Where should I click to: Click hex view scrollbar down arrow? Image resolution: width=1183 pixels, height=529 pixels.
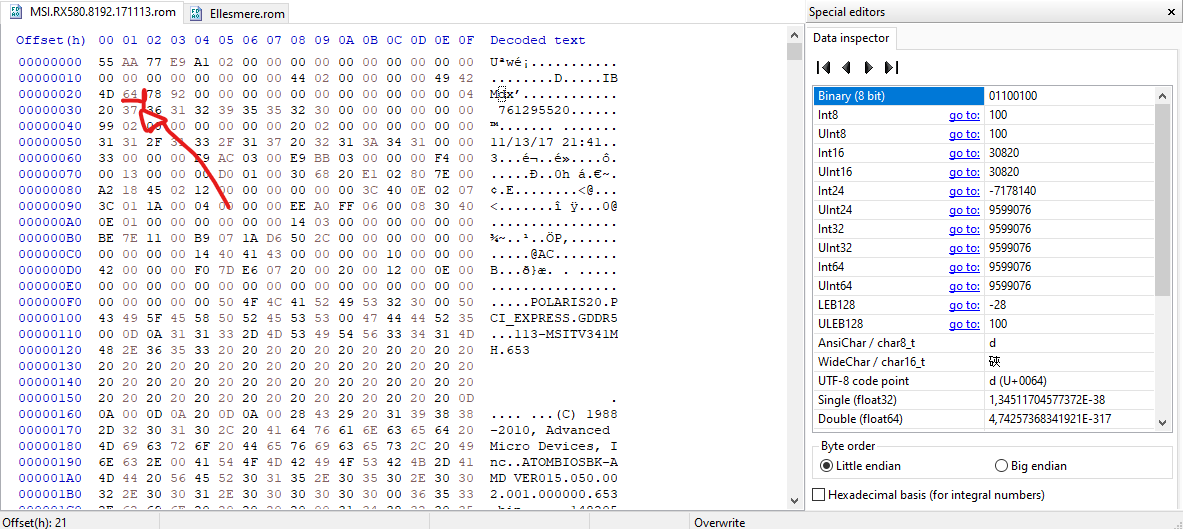pyautogui.click(x=794, y=500)
